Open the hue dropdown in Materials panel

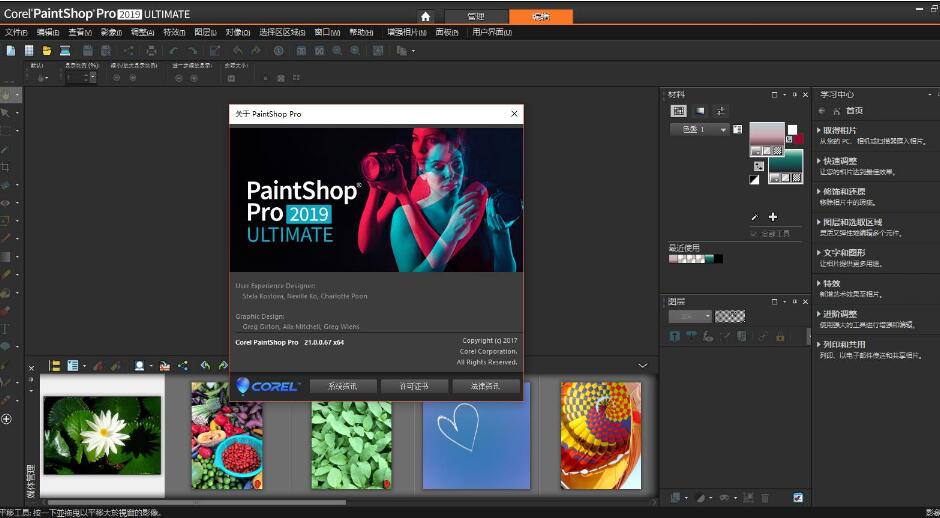coord(699,130)
